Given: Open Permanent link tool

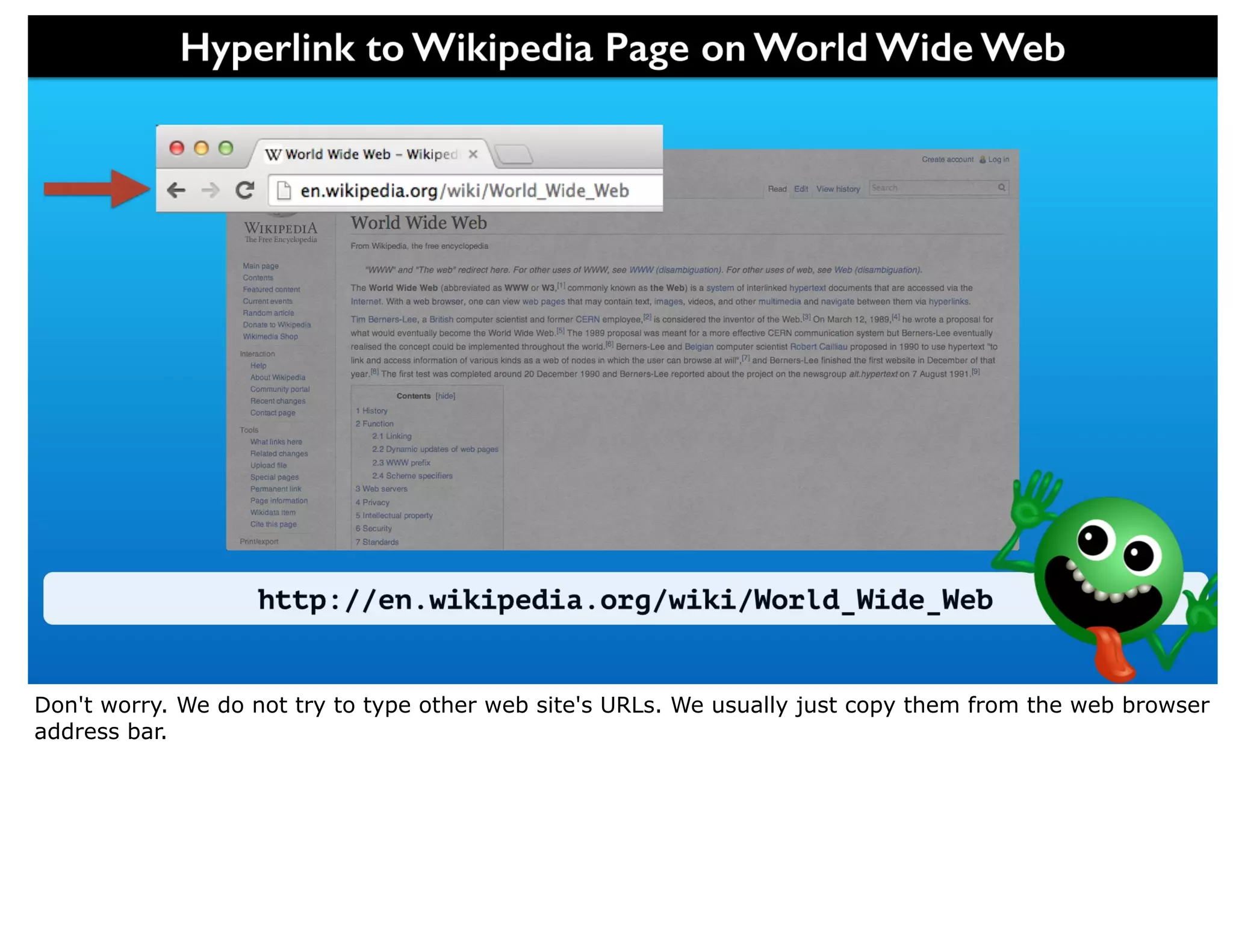Looking at the screenshot, I should (x=276, y=489).
